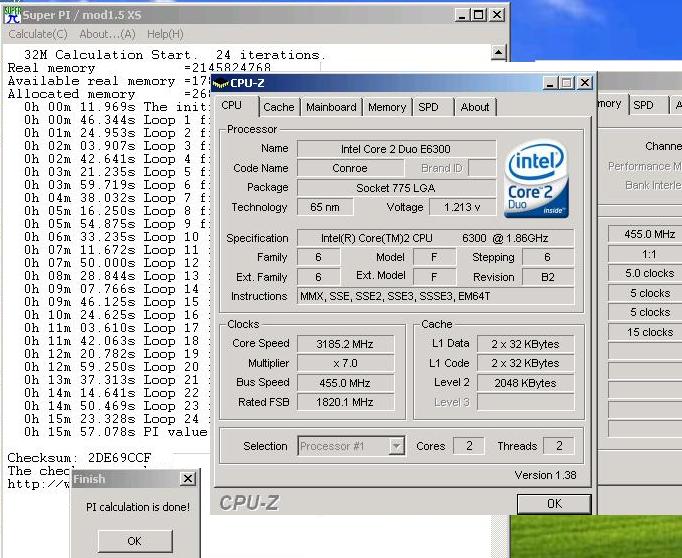Image resolution: width=682 pixels, height=558 pixels.
Task: Click the PI calculation is done! message
Action: click(x=138, y=507)
